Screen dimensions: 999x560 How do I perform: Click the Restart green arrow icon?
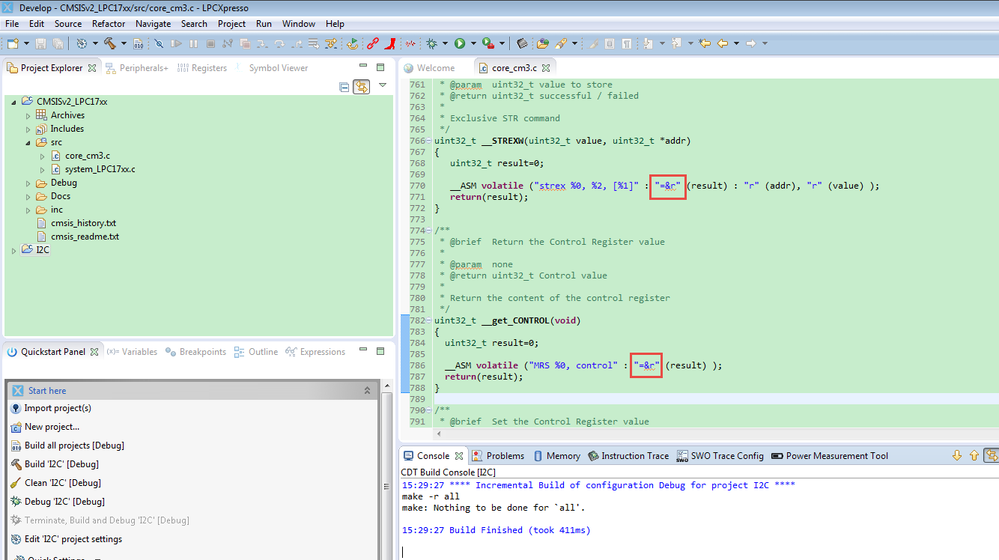(352, 43)
